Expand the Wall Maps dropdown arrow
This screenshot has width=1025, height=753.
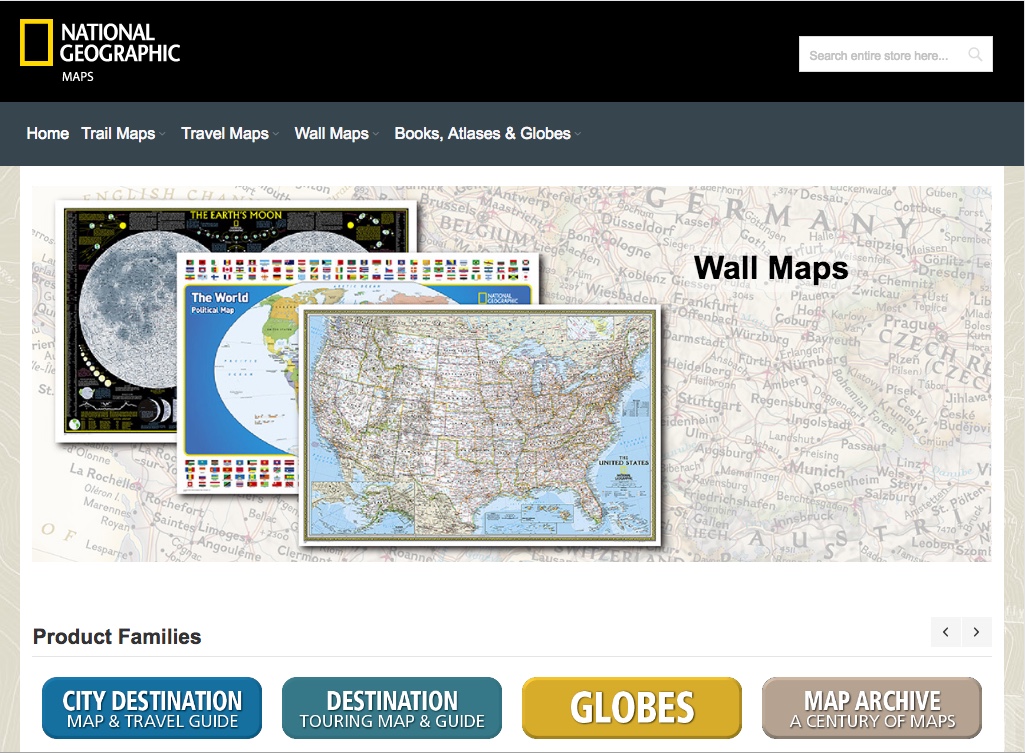coord(375,134)
